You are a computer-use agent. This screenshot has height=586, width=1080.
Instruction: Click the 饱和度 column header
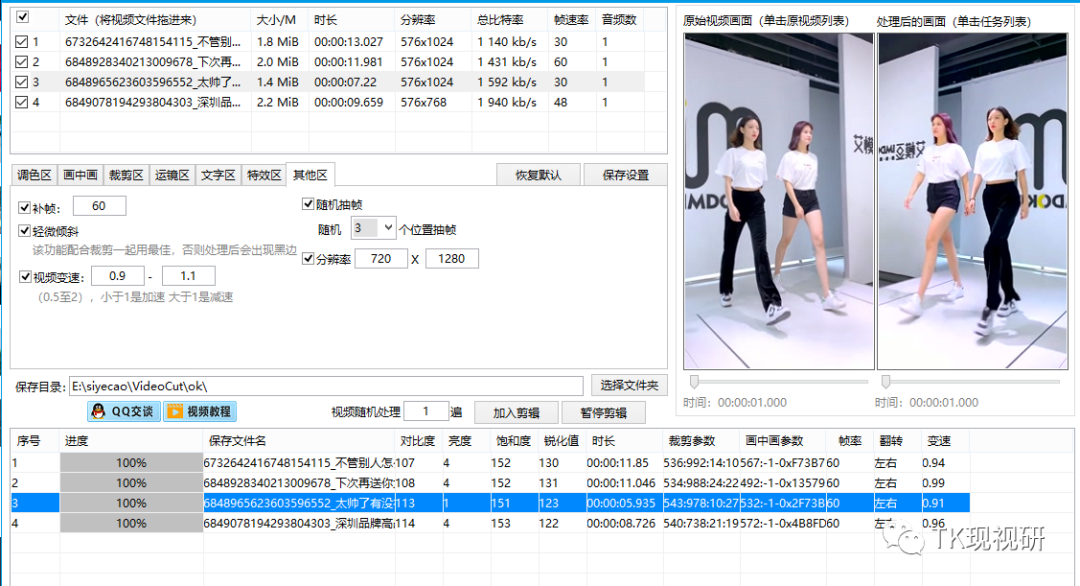pos(514,441)
